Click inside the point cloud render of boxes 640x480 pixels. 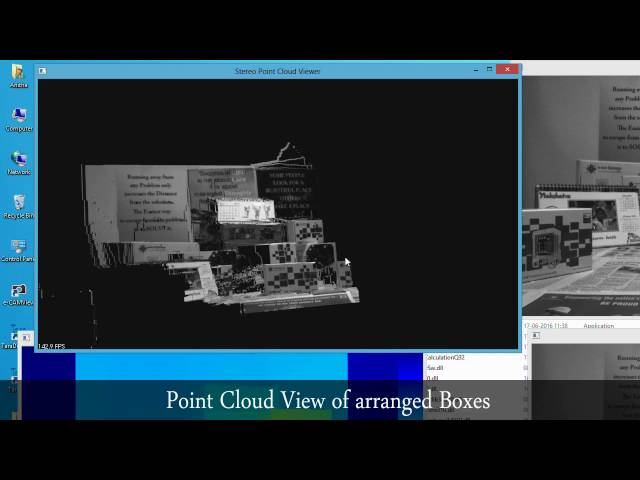(220, 233)
